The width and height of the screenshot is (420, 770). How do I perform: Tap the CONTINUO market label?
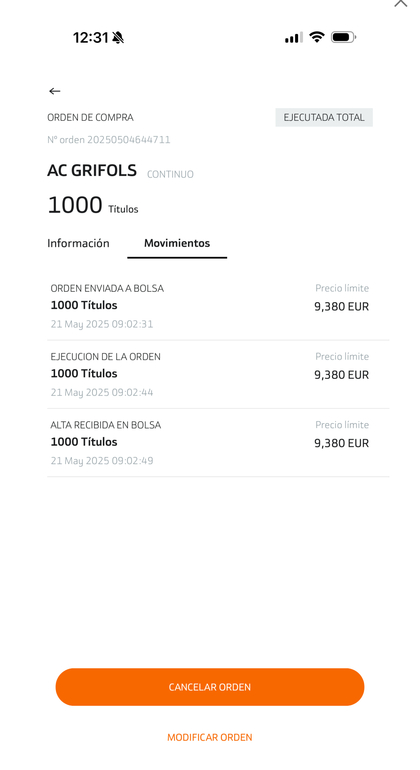(170, 174)
